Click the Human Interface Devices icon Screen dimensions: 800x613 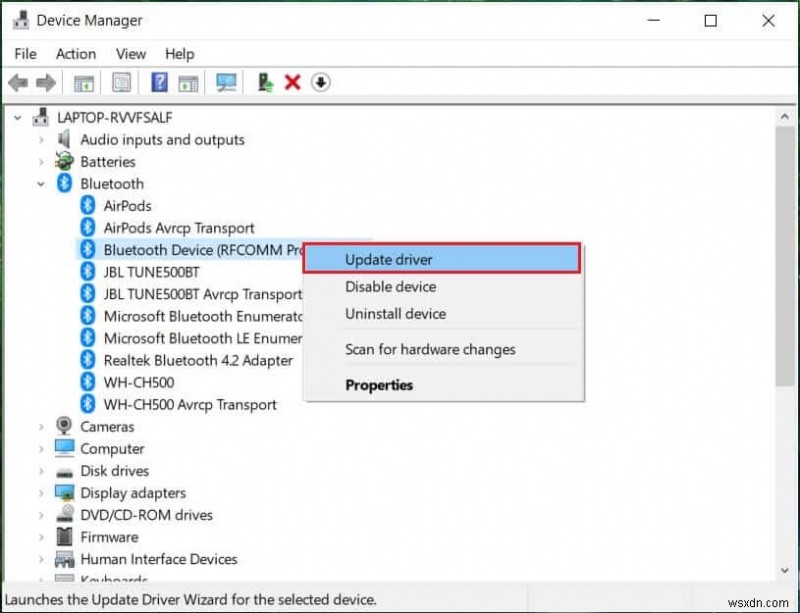tap(64, 559)
